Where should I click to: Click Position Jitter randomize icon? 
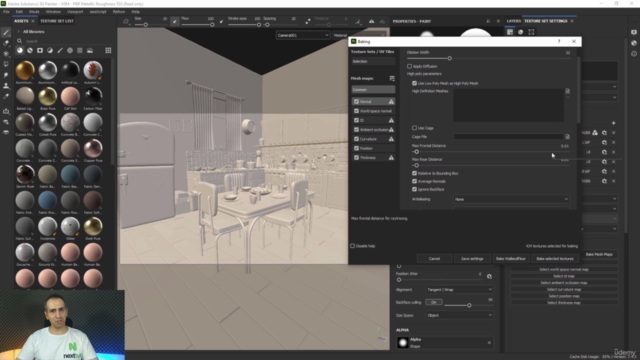click(x=489, y=276)
